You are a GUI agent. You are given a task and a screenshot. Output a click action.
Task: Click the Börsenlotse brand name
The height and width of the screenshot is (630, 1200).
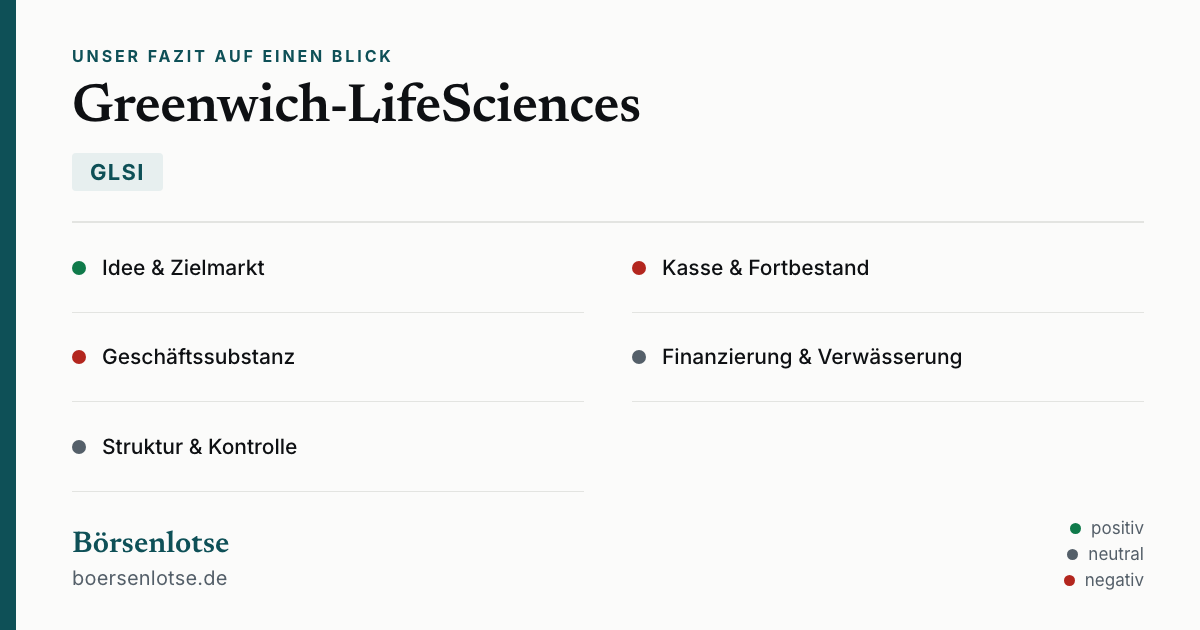coord(150,543)
